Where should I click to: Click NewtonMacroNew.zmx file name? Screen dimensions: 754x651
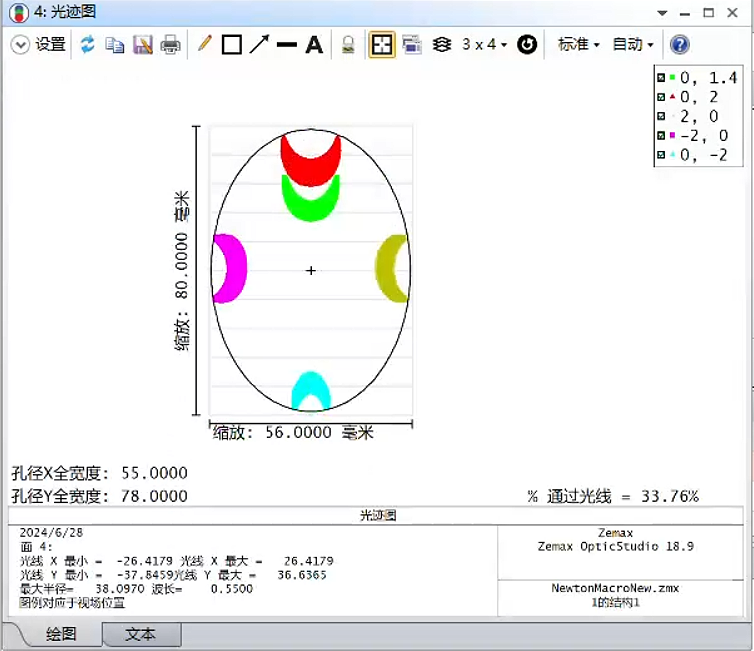(615, 588)
